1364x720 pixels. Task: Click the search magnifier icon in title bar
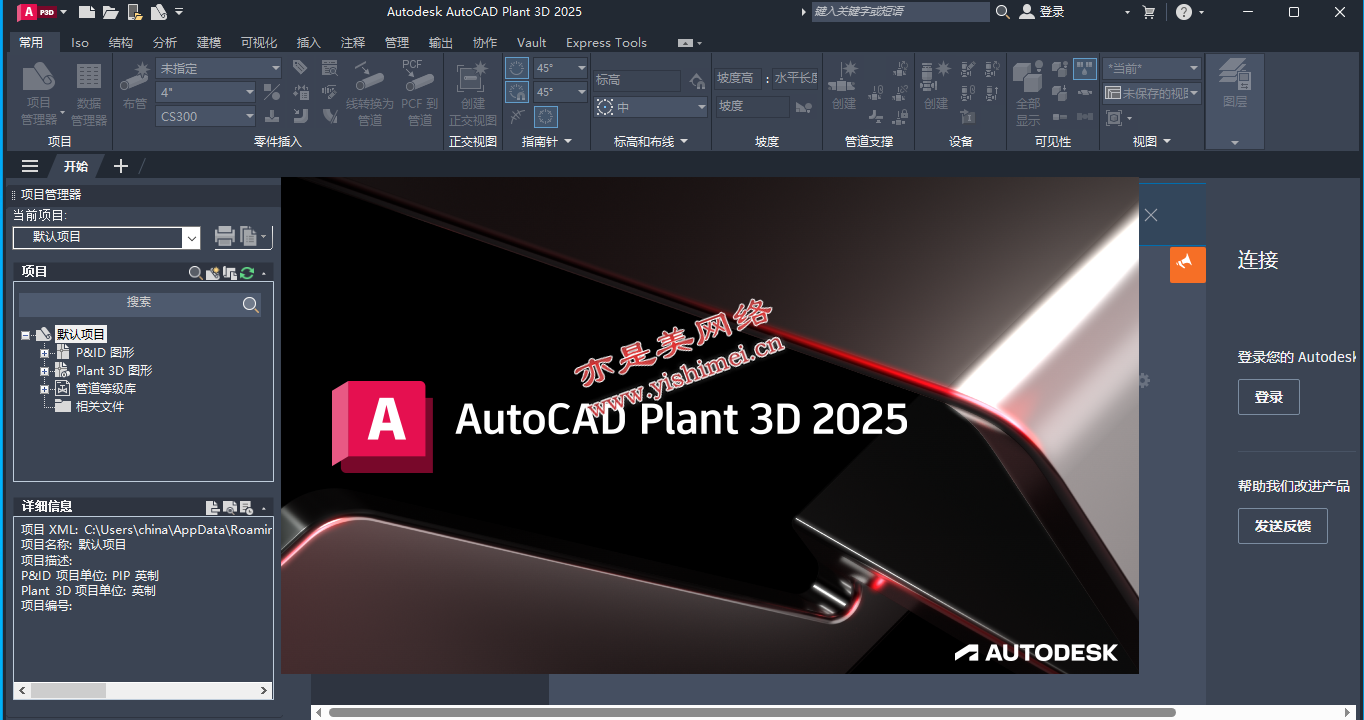[1003, 12]
